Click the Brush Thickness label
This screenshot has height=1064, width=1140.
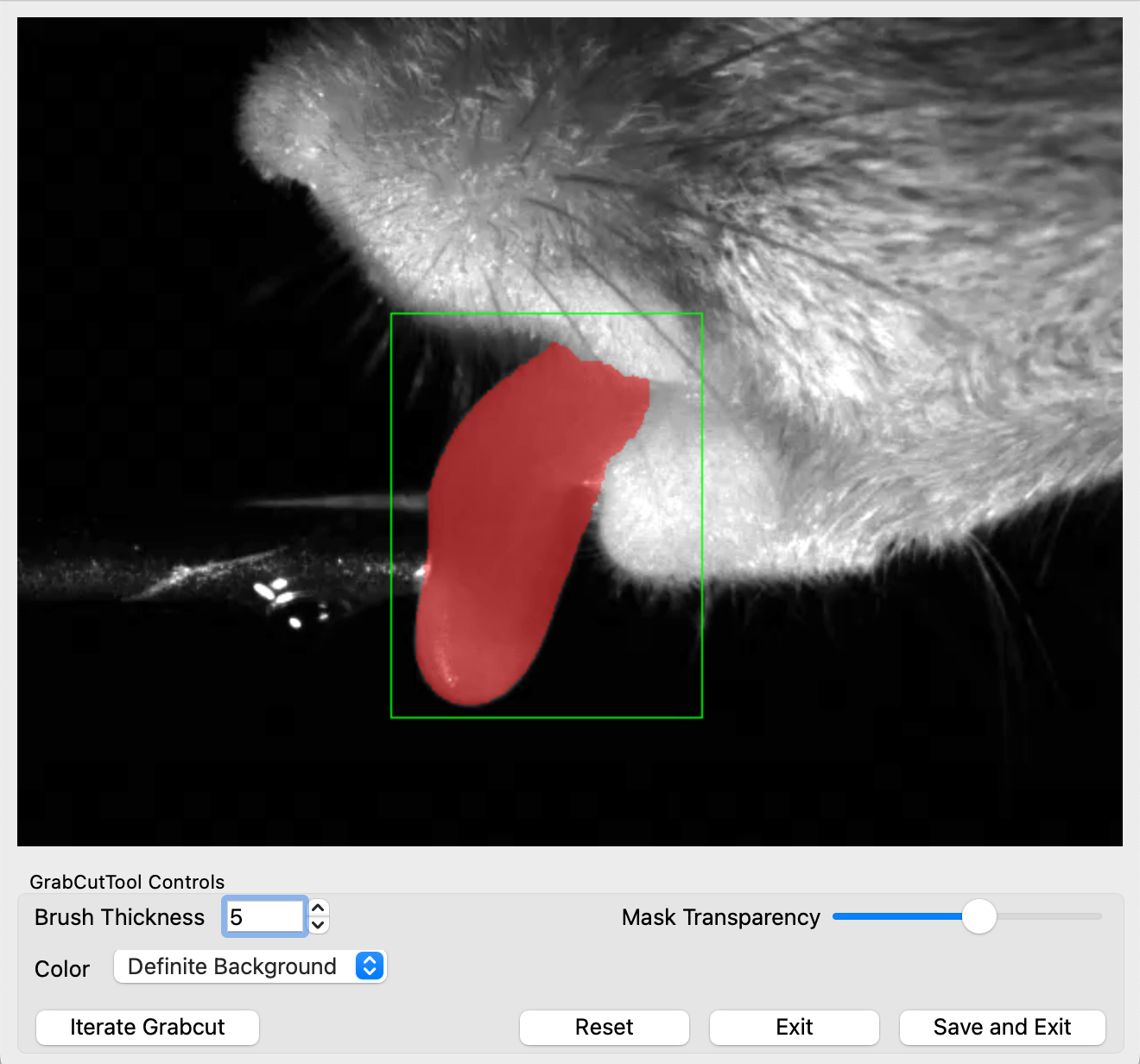119,917
